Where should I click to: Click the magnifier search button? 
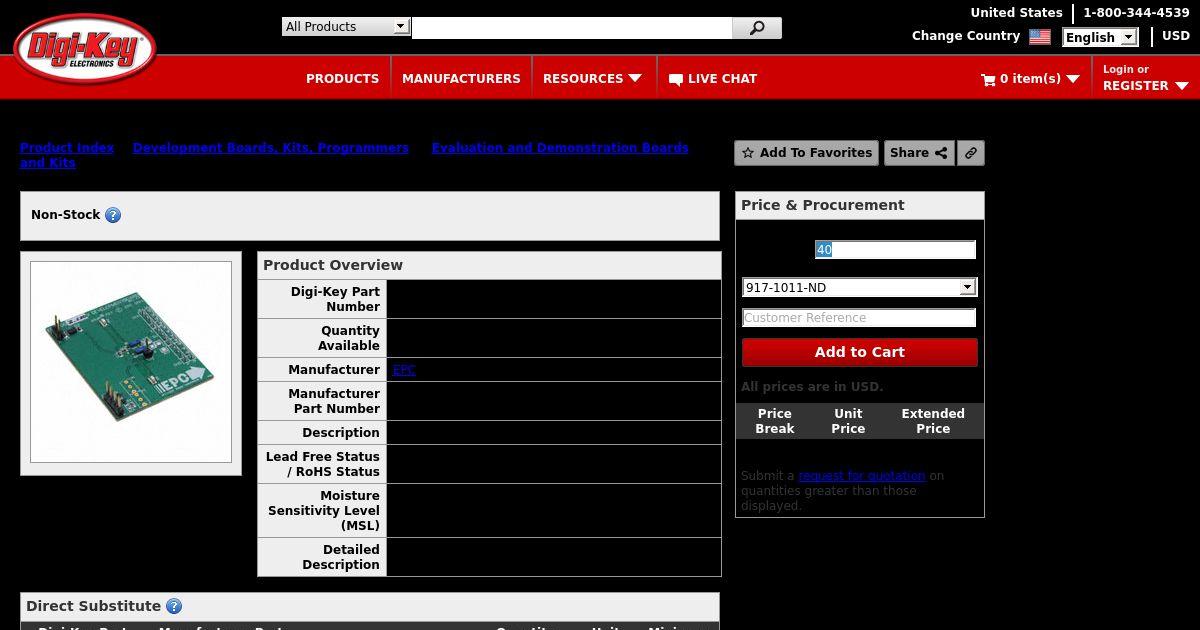(x=757, y=28)
